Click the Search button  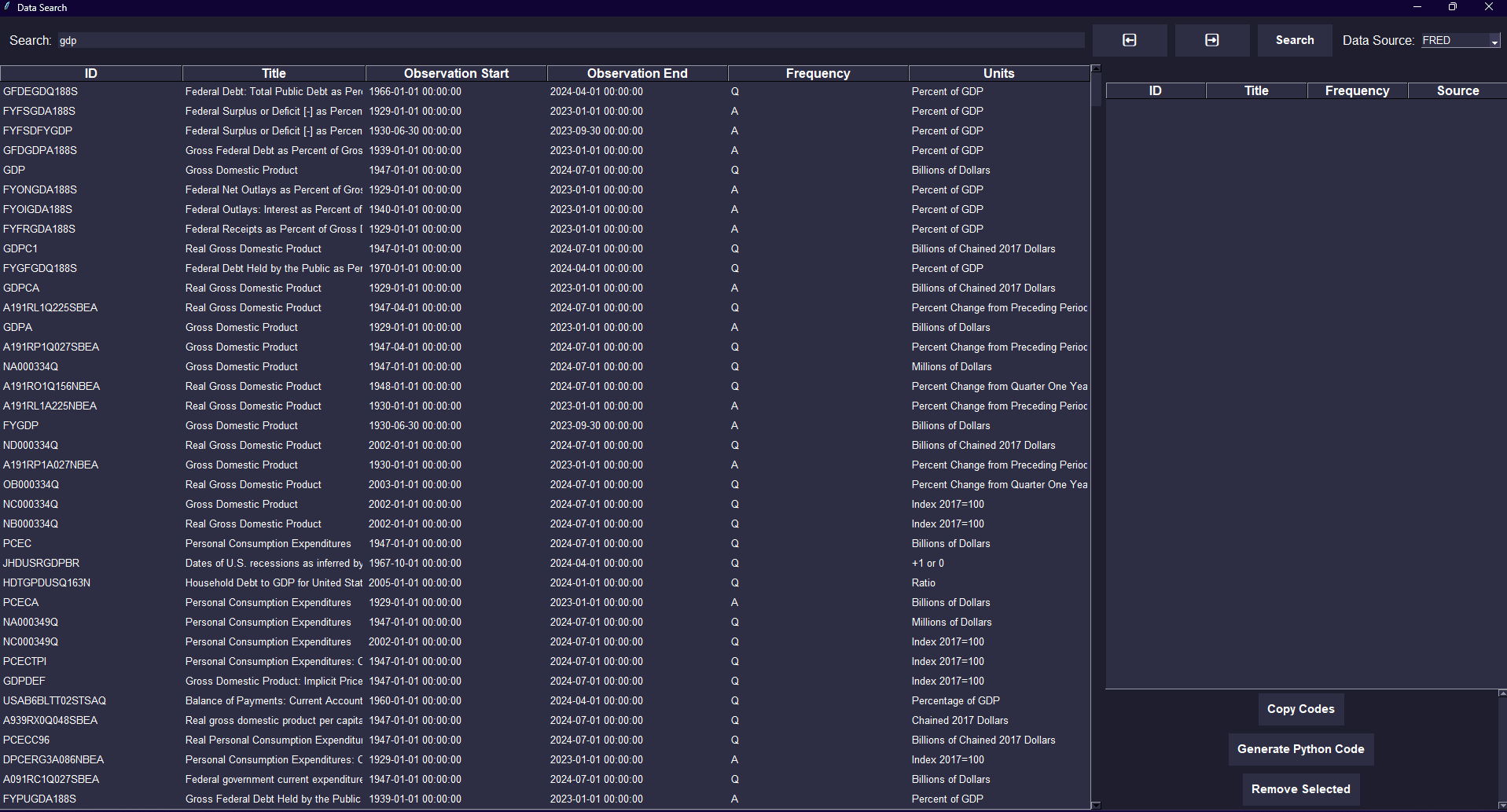1295,40
